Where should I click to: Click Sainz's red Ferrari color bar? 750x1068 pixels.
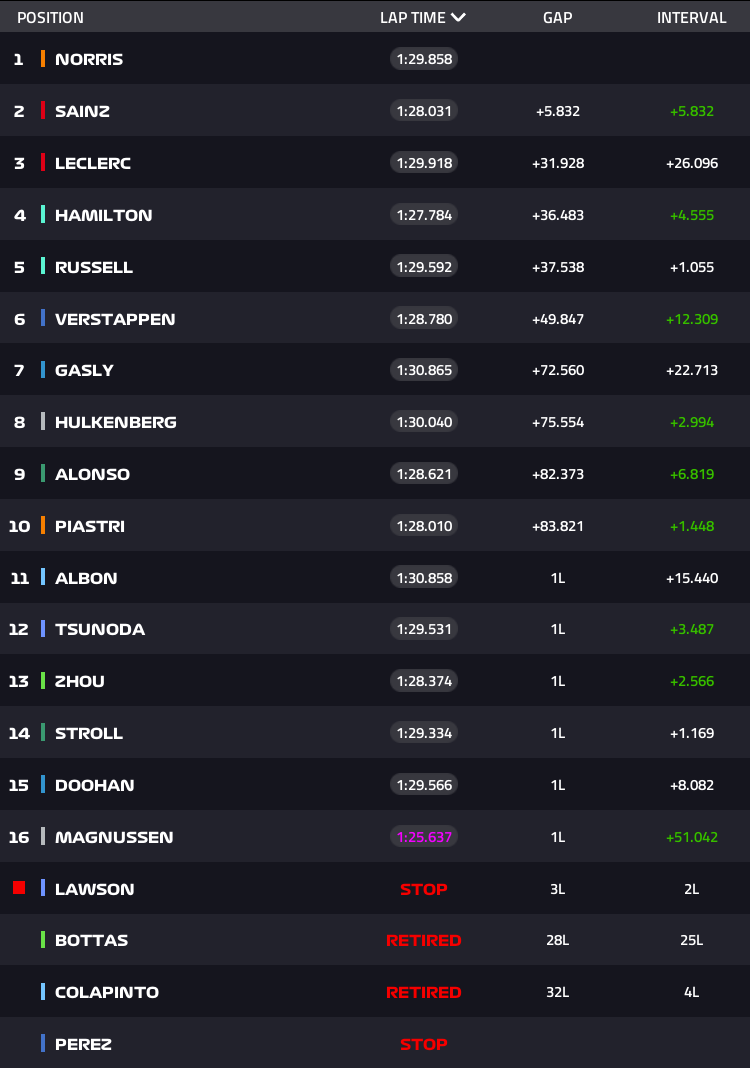[43, 110]
